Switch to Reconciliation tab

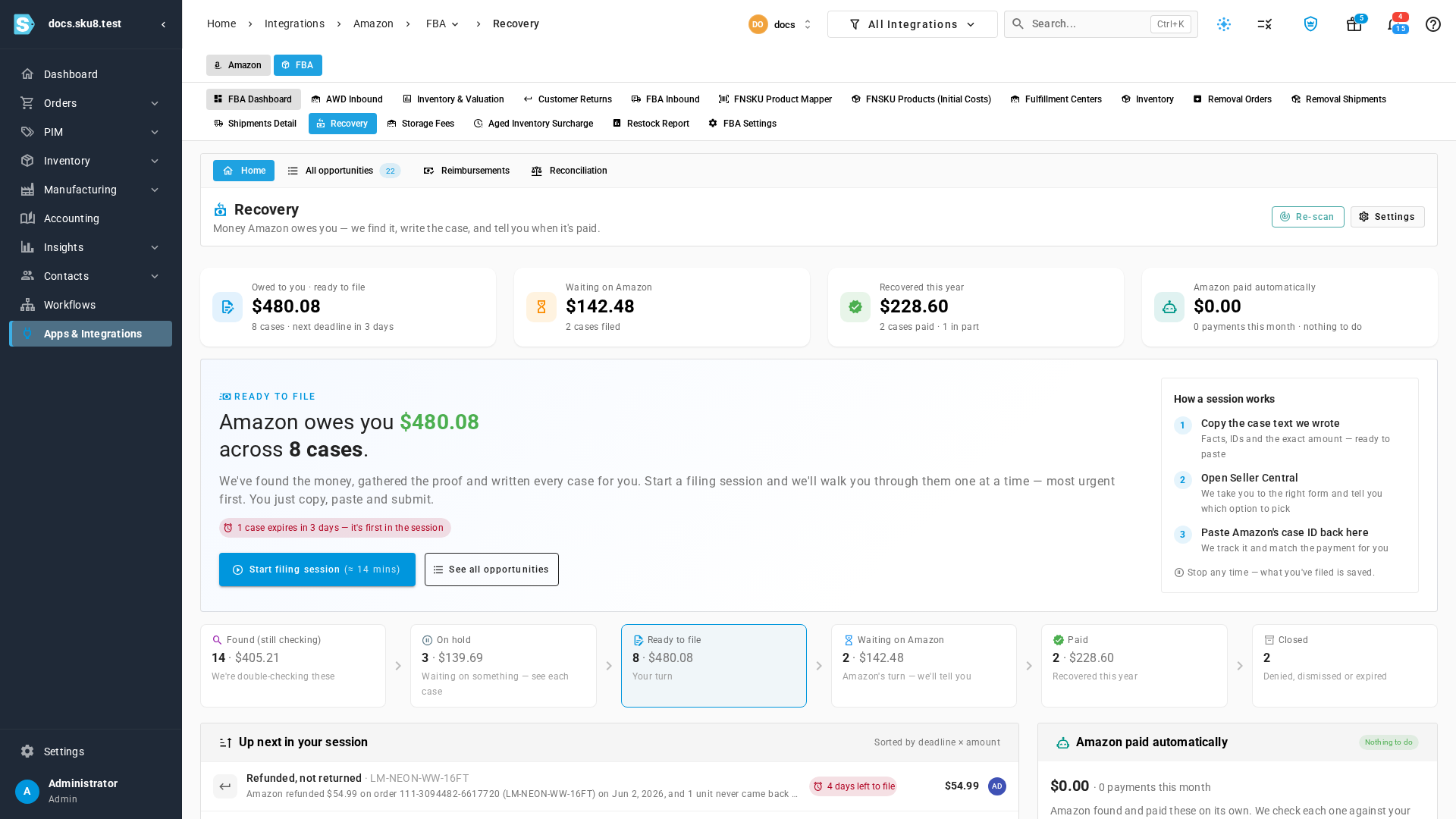(x=569, y=171)
